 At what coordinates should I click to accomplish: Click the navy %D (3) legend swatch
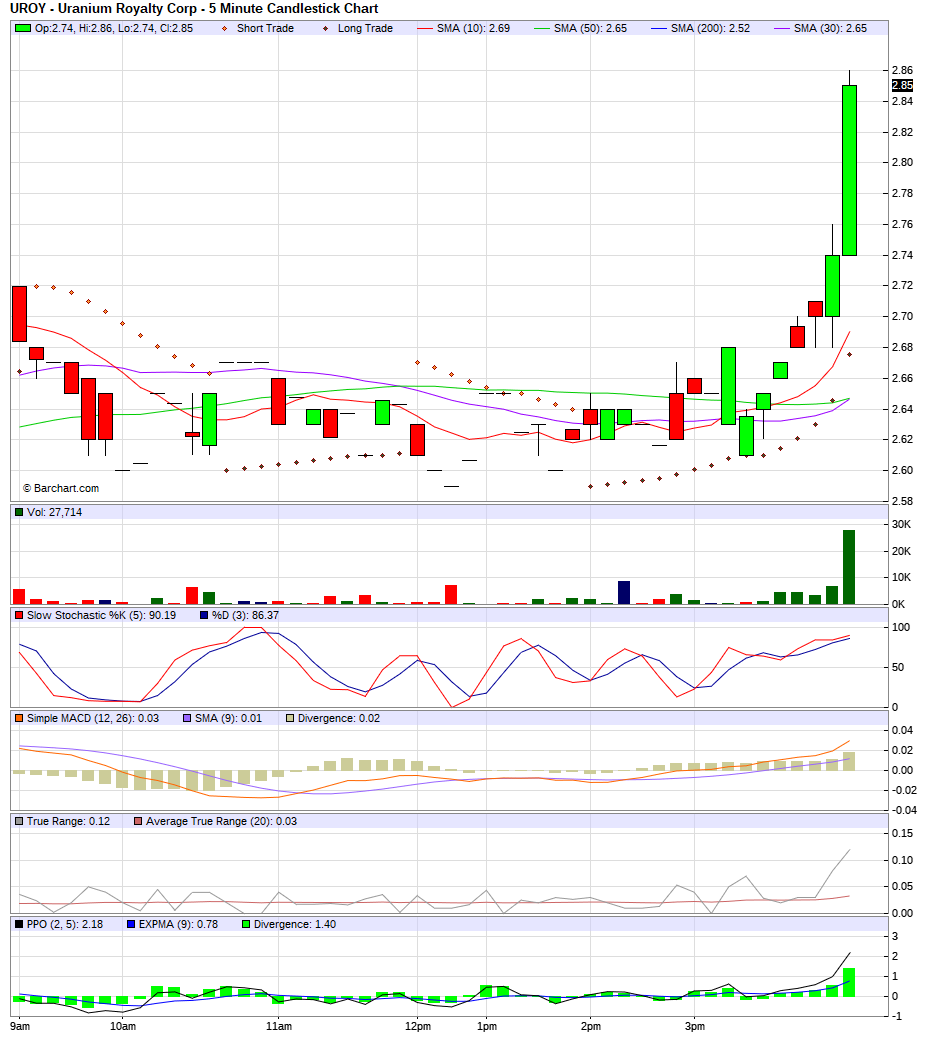pos(204,615)
